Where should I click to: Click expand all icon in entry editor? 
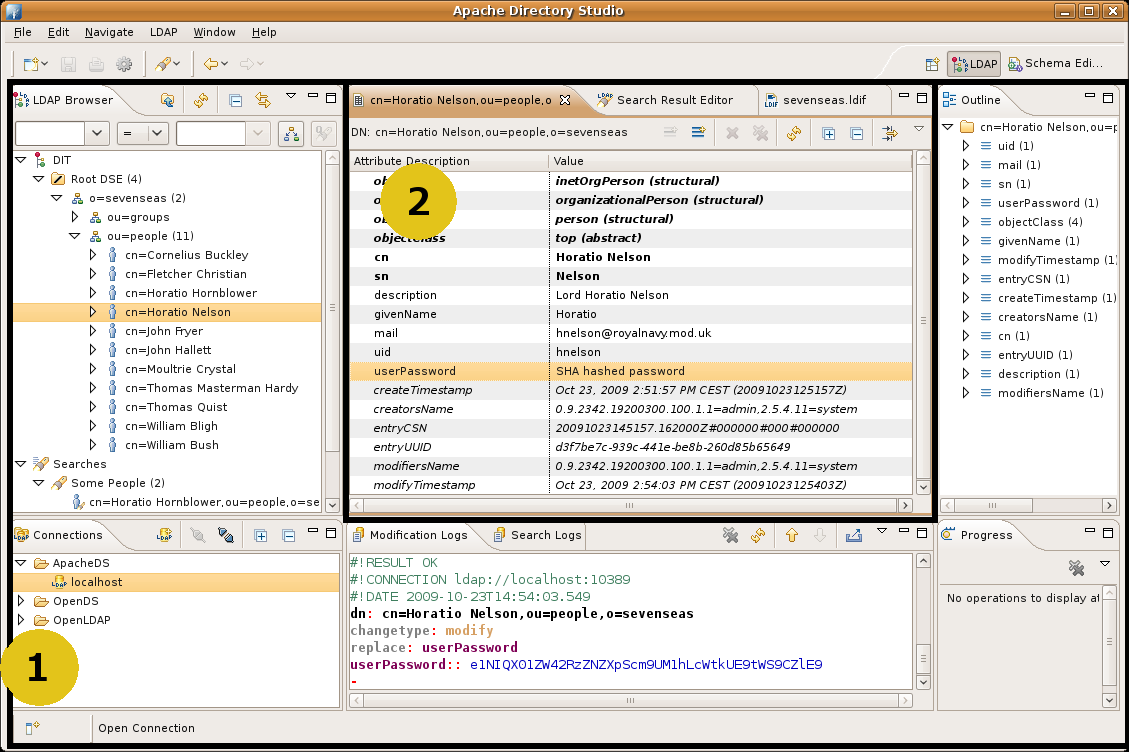tap(828, 132)
